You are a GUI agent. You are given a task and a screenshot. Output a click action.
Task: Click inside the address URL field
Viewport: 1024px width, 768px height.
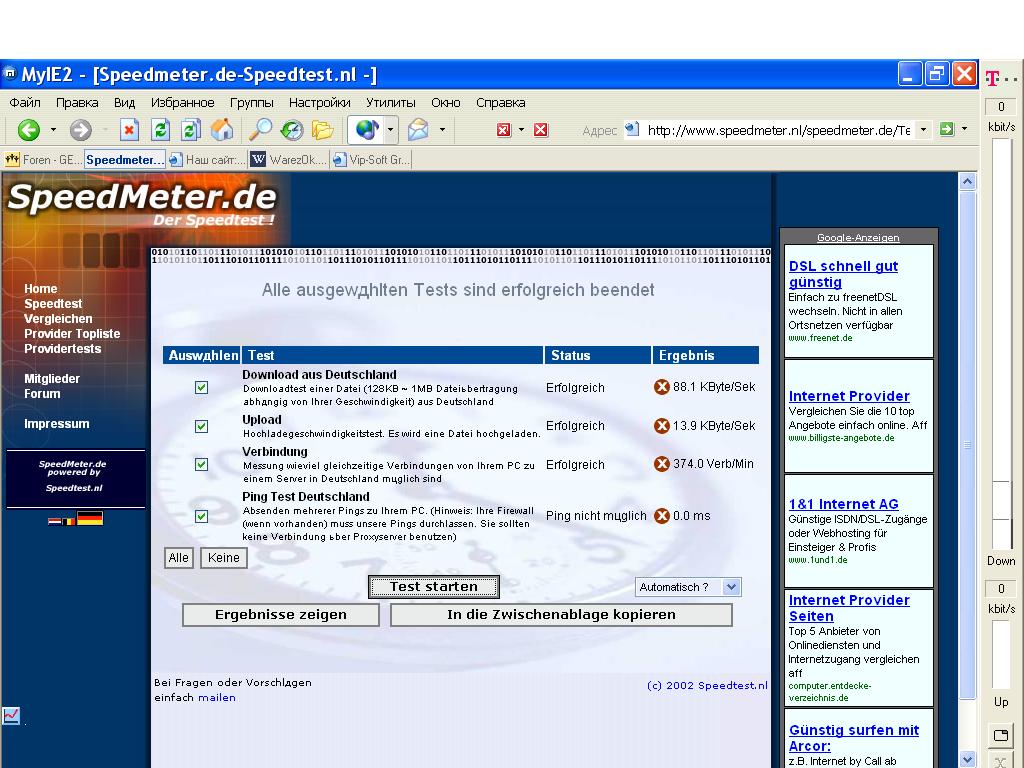(x=778, y=130)
